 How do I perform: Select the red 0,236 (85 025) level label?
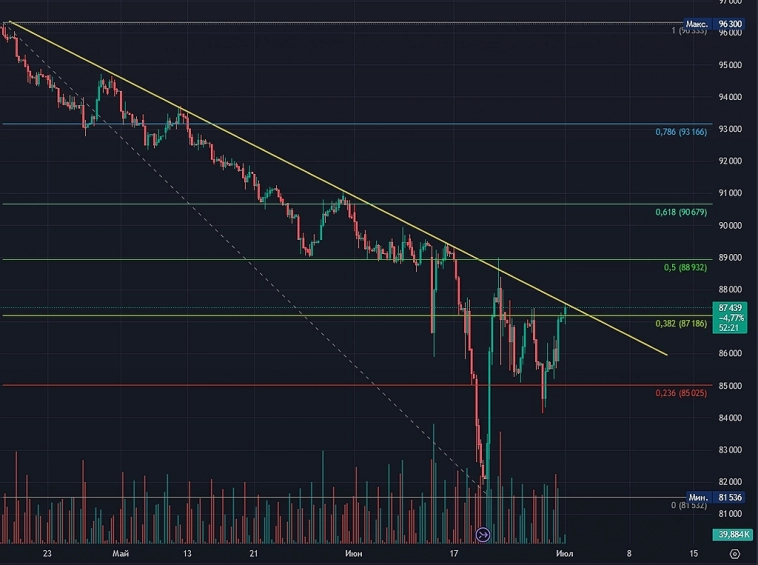click(x=681, y=393)
